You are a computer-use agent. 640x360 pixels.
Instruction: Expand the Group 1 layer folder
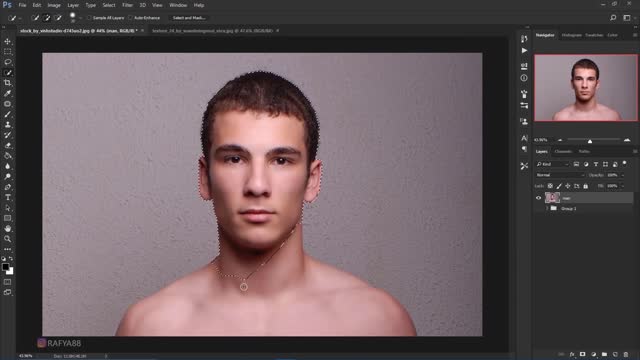pos(547,209)
